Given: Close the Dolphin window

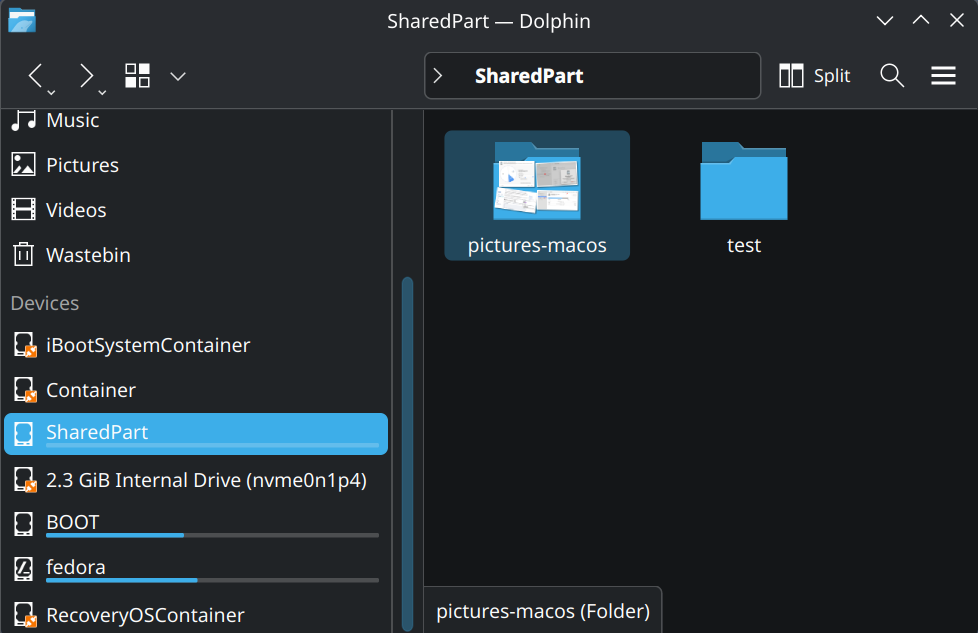Looking at the screenshot, I should (957, 21).
